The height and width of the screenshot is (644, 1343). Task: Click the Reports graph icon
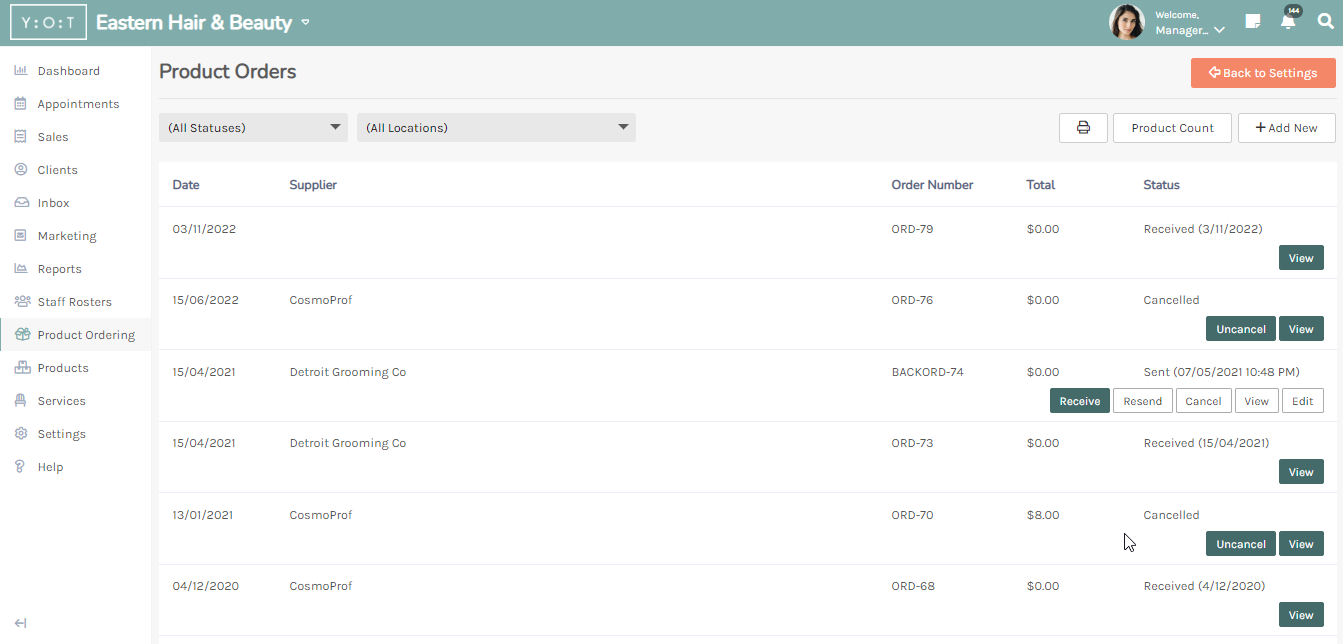(x=20, y=269)
